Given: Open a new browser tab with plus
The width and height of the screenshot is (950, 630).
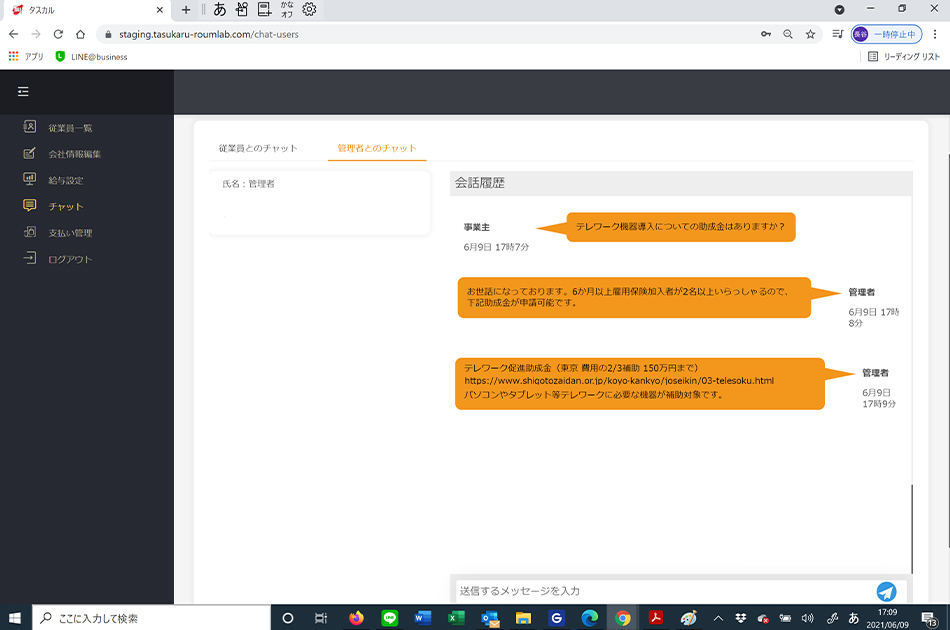Looking at the screenshot, I should coord(186,10).
